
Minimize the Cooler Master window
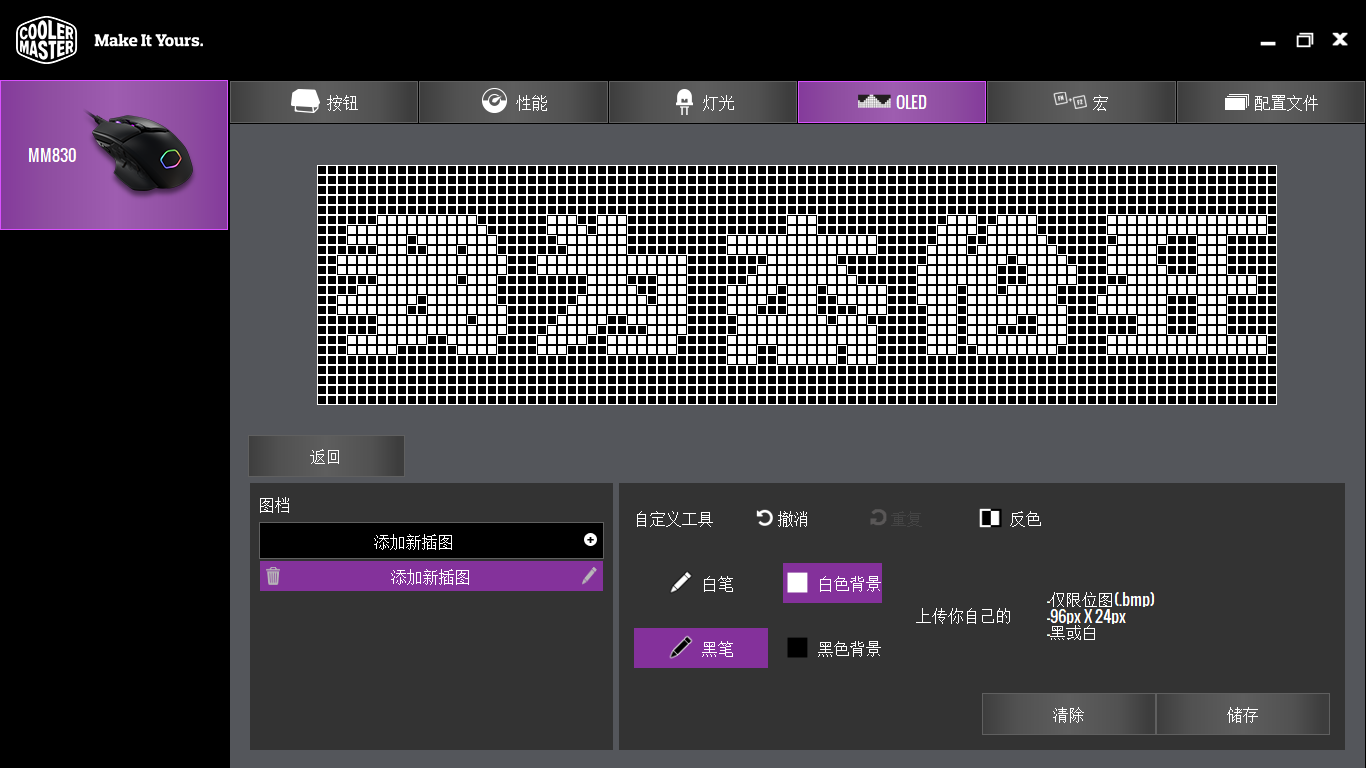1268,42
